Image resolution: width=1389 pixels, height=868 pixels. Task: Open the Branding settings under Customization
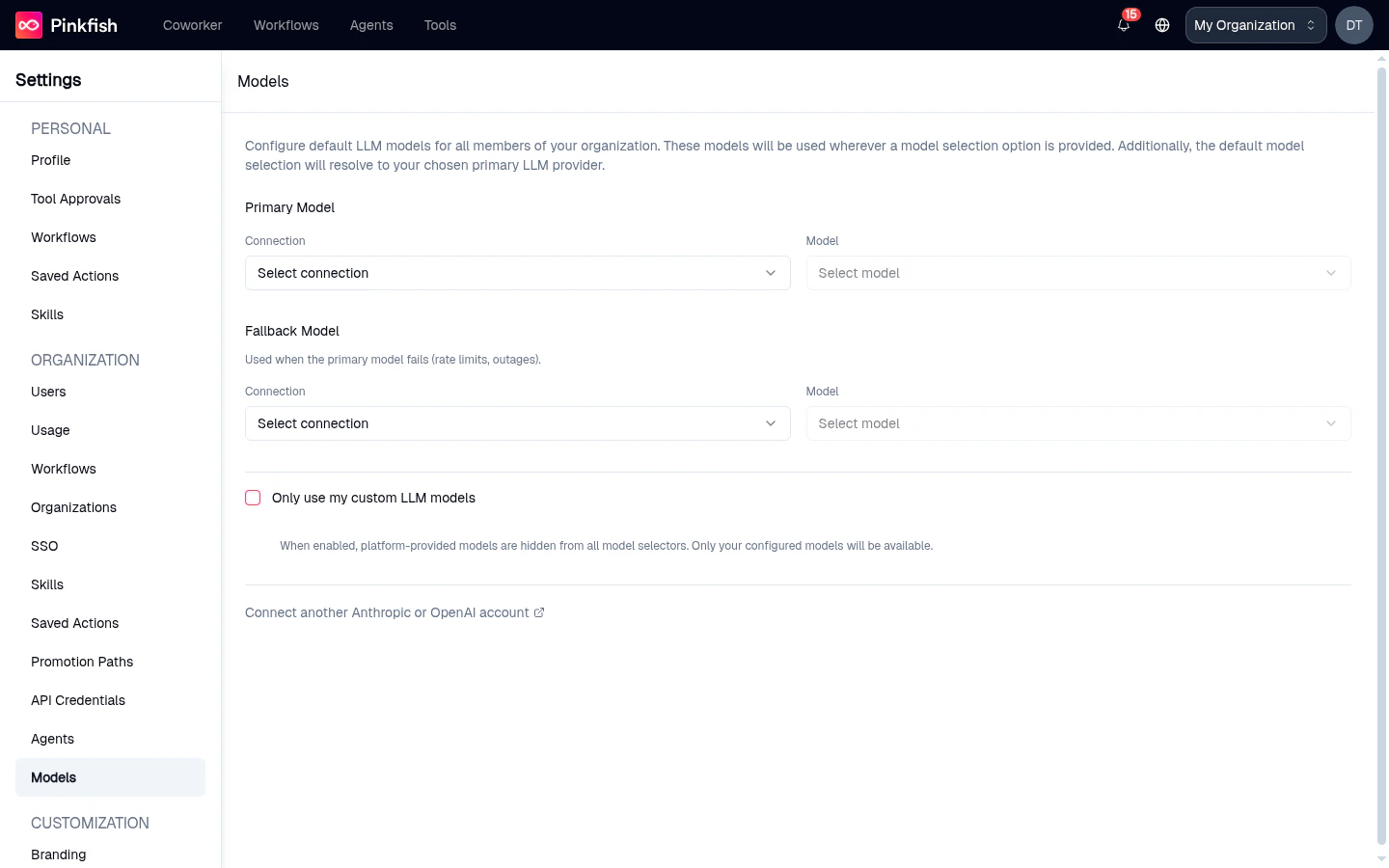58,854
